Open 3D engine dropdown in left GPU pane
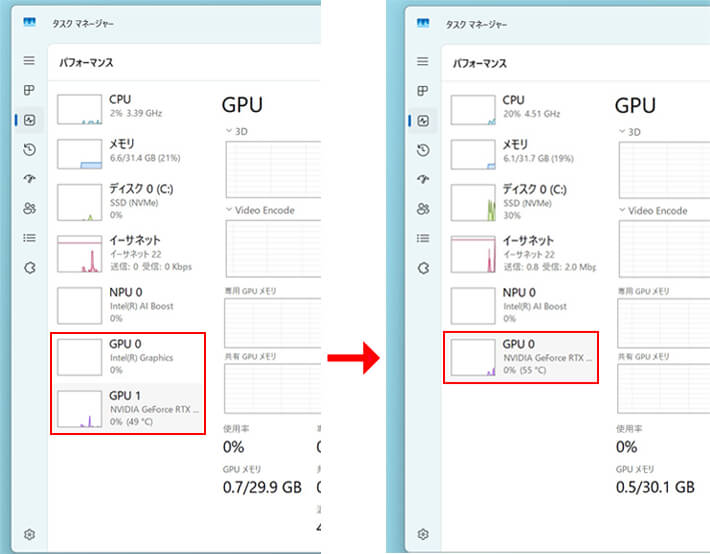 click(236, 131)
